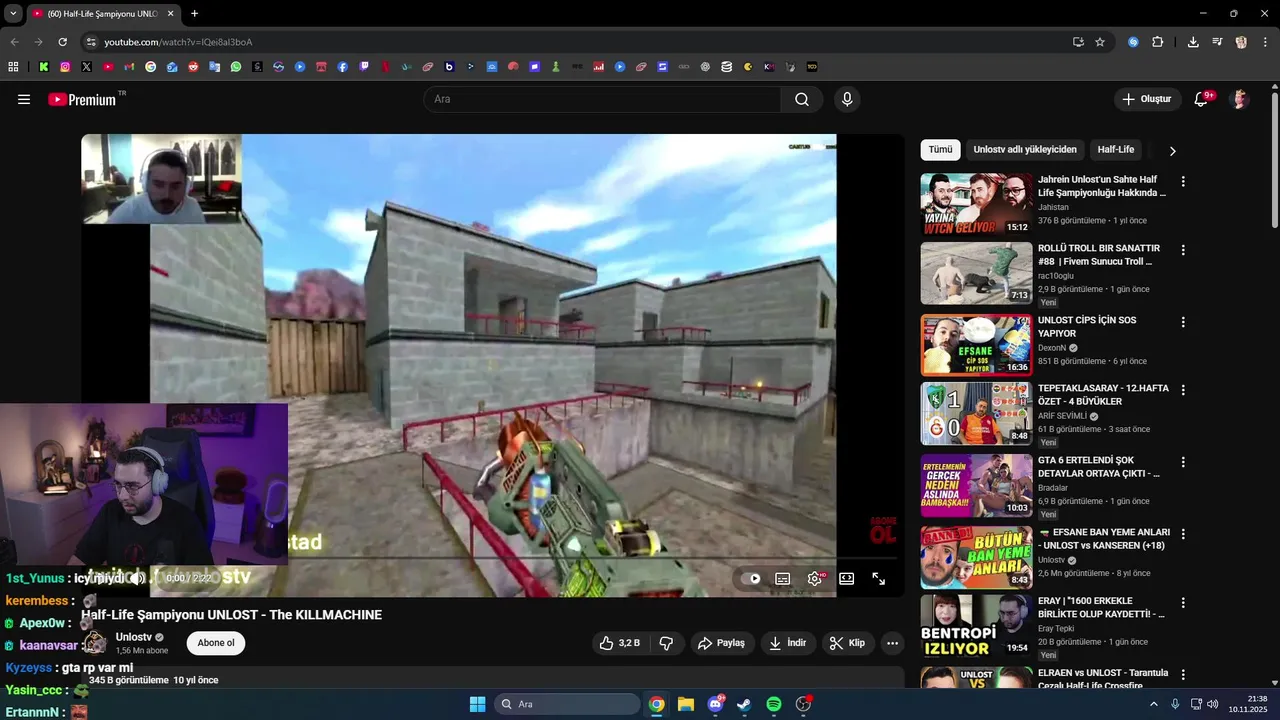
Task: Download video with İndir button
Action: (788, 643)
